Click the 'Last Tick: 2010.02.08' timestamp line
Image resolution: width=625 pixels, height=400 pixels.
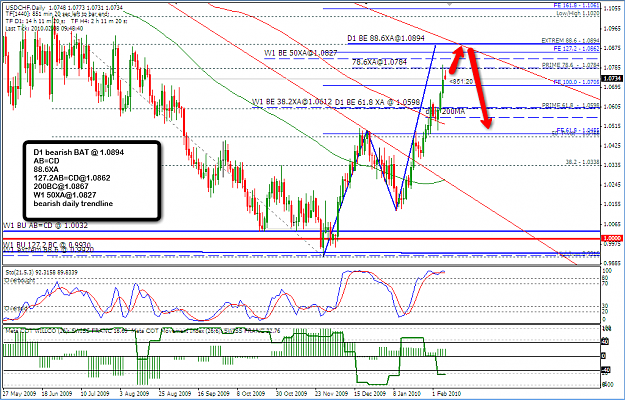pyautogui.click(x=44, y=28)
